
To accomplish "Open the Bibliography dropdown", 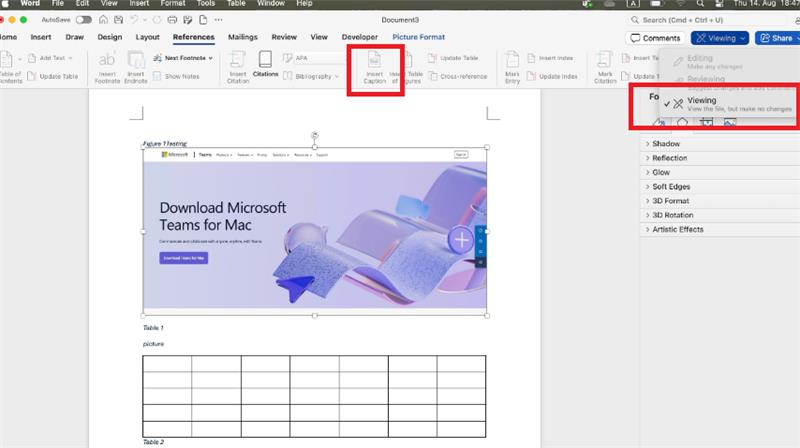I will tap(311, 76).
